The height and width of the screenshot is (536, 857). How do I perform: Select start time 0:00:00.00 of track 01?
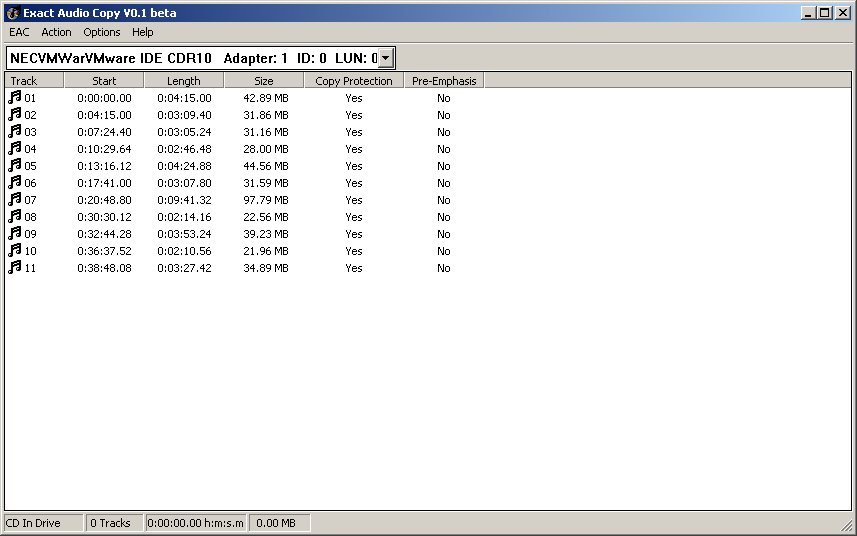104,98
